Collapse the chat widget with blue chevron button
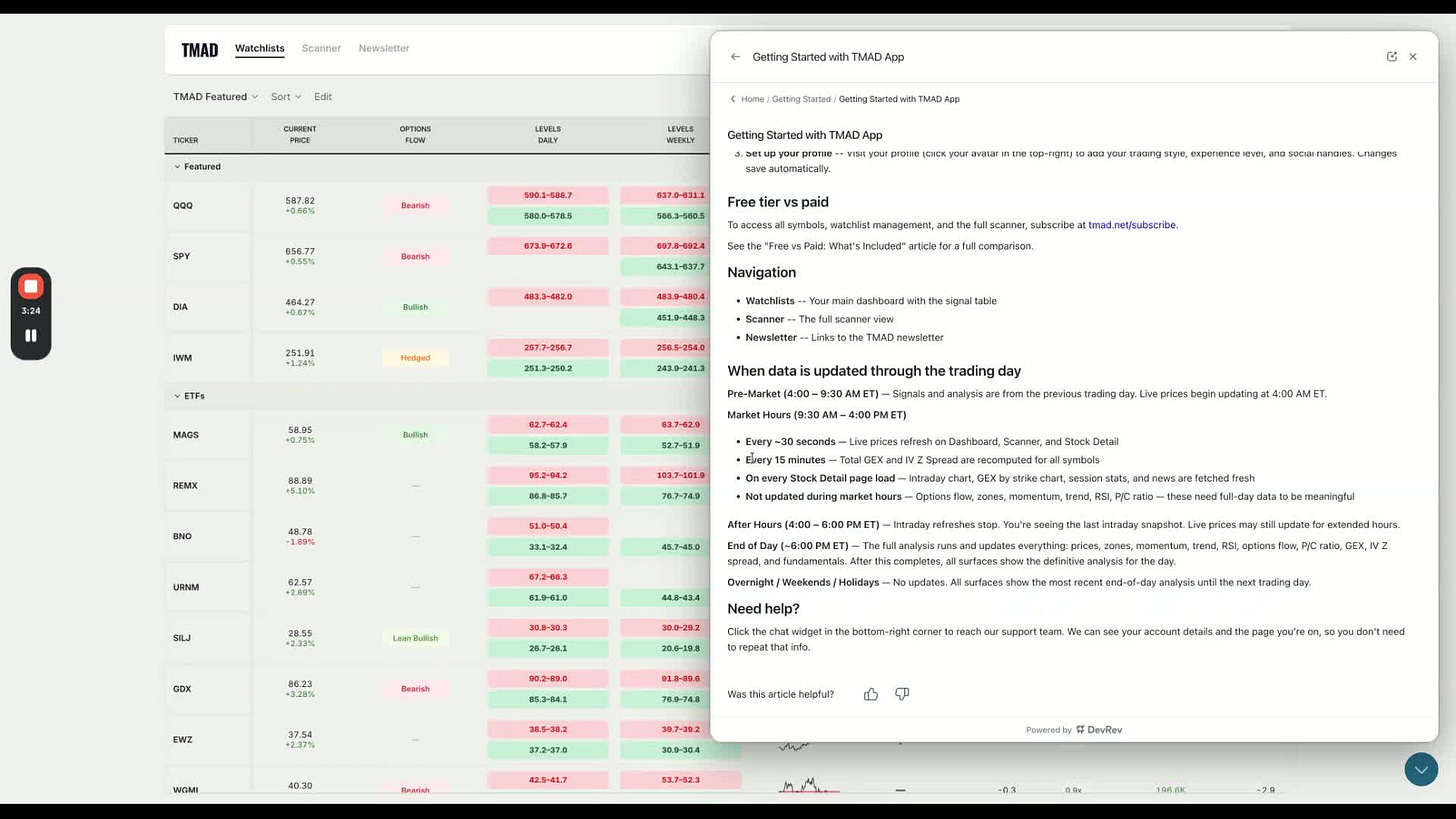Screen dimensions: 1456x819 [x=1421, y=769]
